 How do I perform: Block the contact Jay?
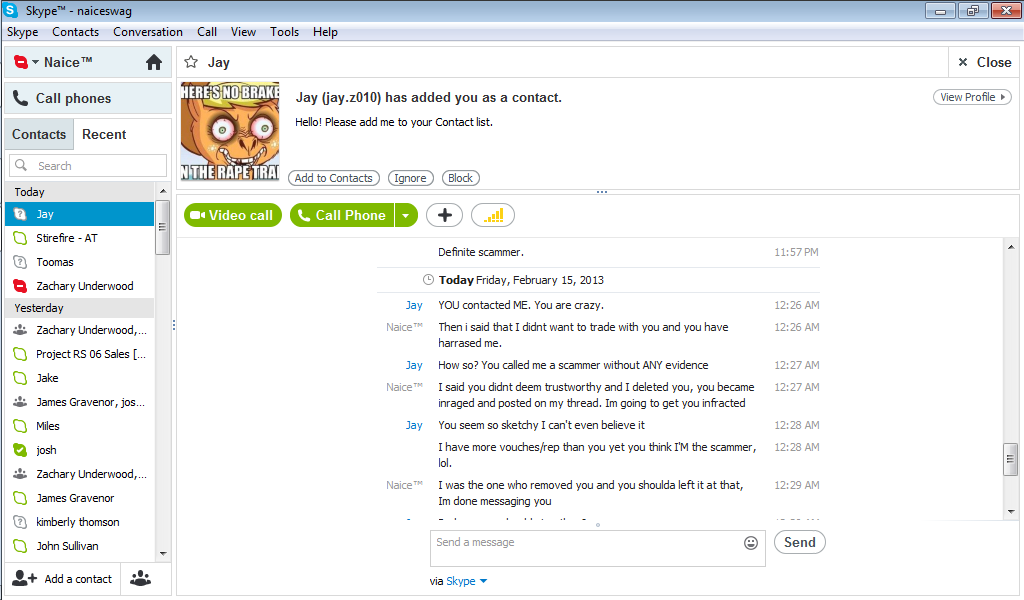(460, 178)
